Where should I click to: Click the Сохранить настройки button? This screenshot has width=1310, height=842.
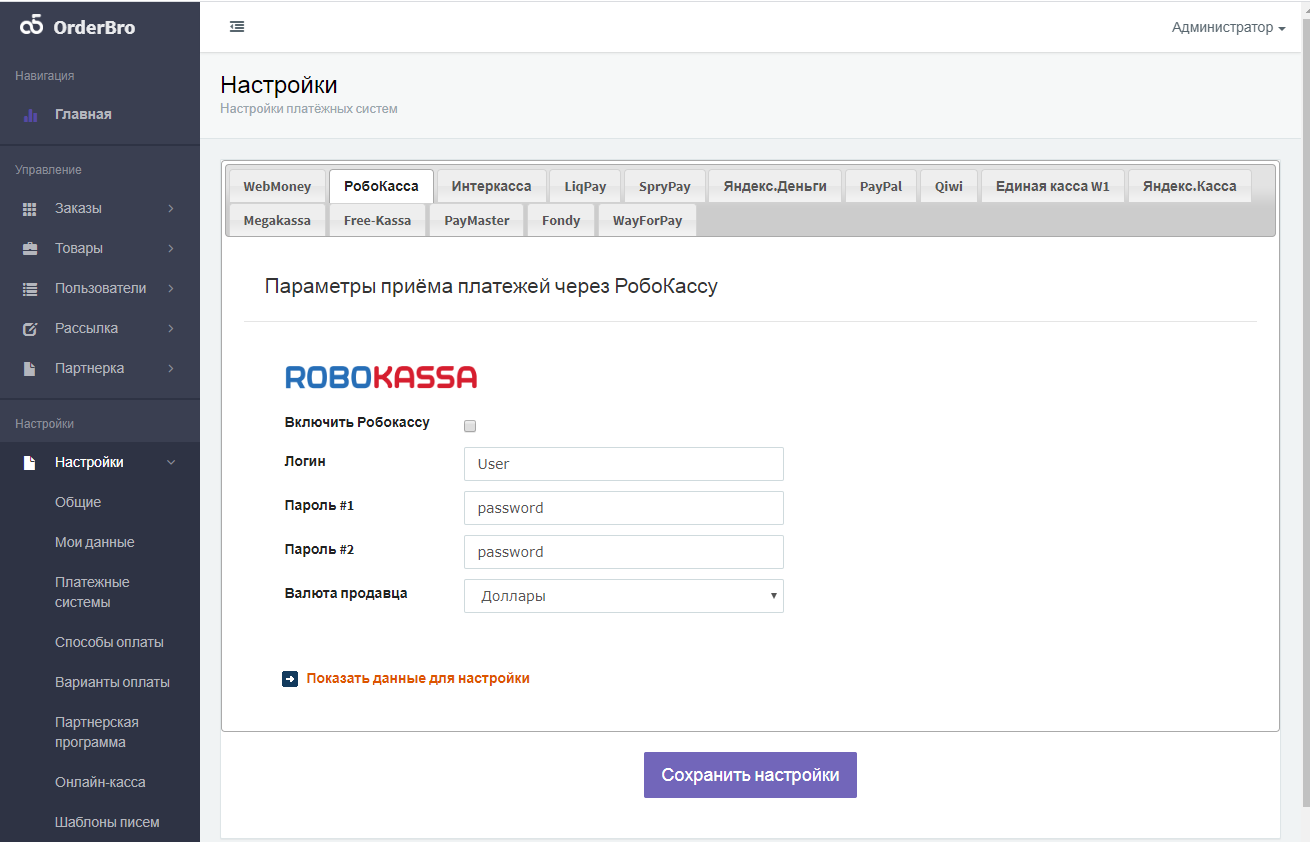tap(750, 775)
